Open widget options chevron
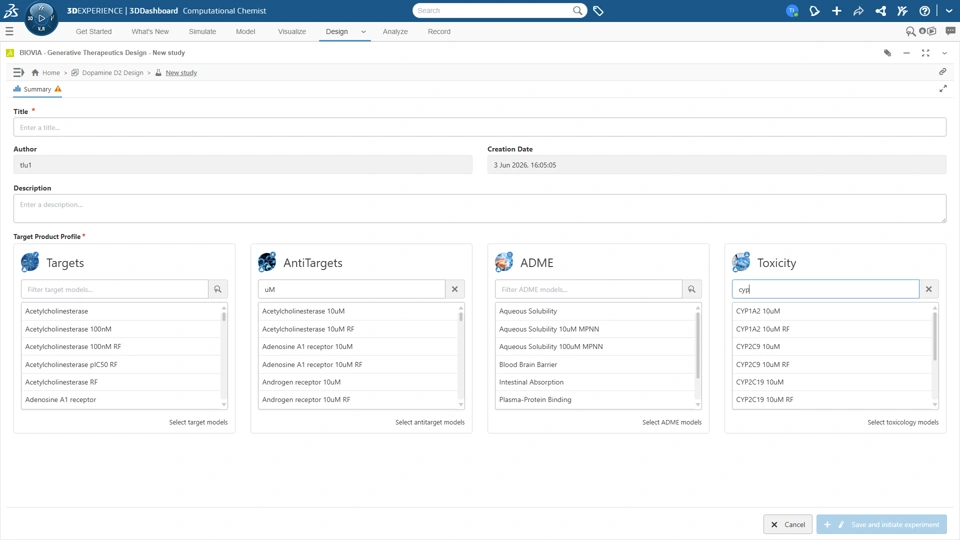The image size is (960, 540). coord(944,53)
